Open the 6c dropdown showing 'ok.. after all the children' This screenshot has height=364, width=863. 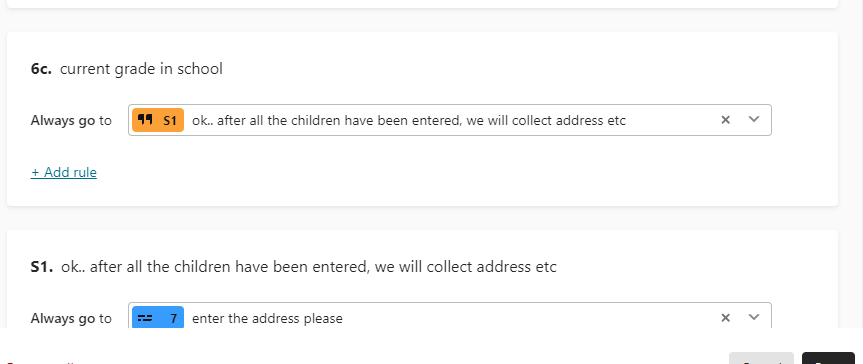[x=450, y=120]
